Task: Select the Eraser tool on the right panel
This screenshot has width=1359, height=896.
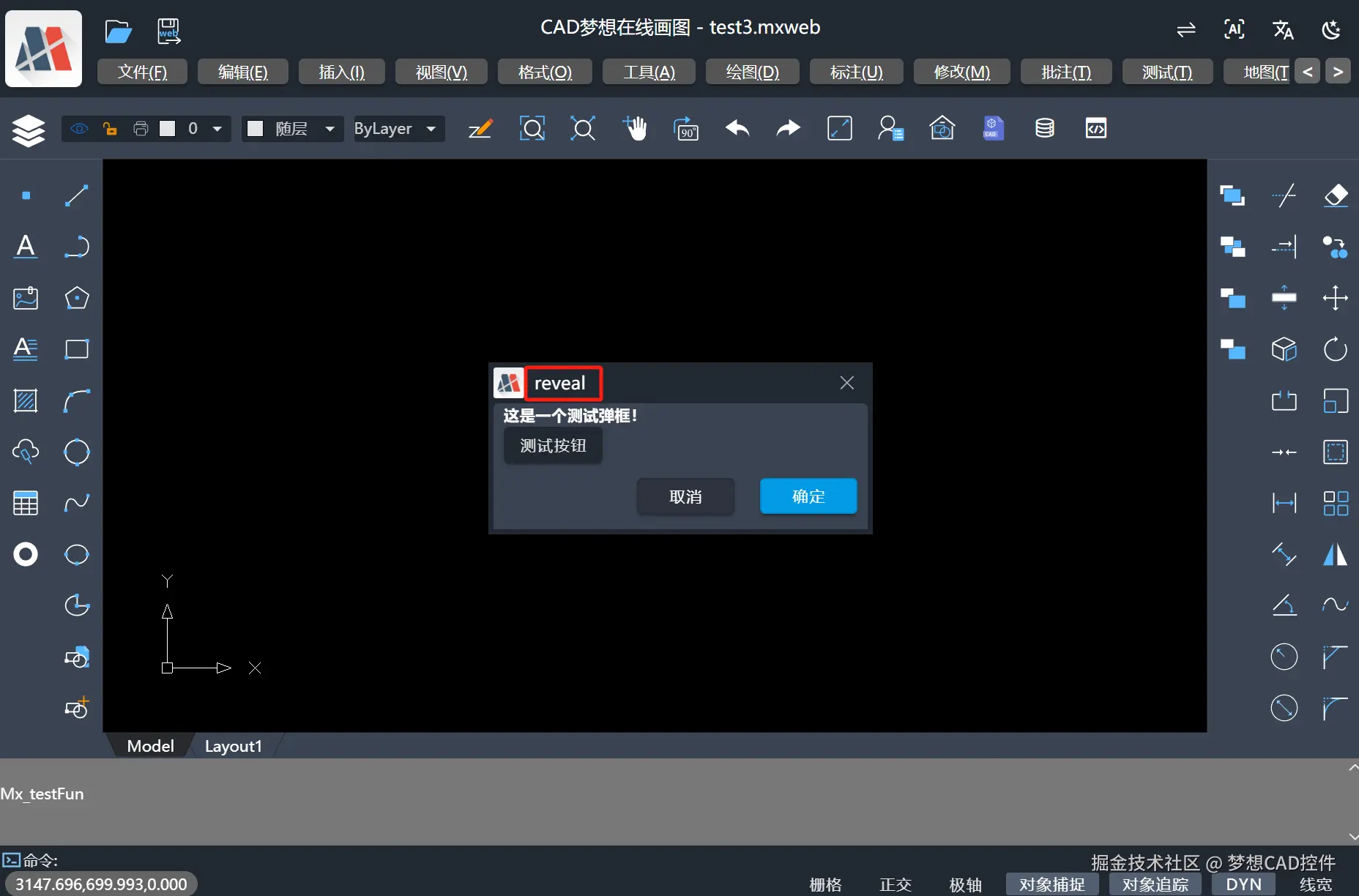Action: pos(1336,195)
